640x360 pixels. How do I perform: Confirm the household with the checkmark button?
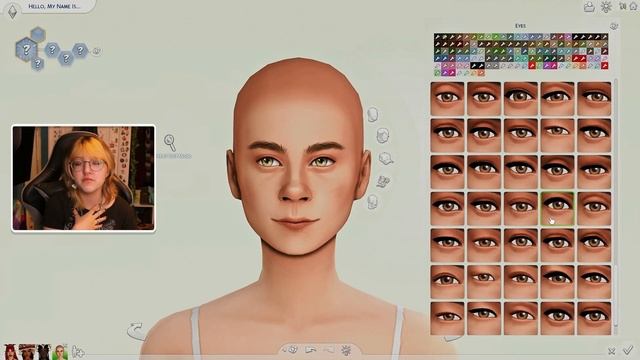(628, 350)
